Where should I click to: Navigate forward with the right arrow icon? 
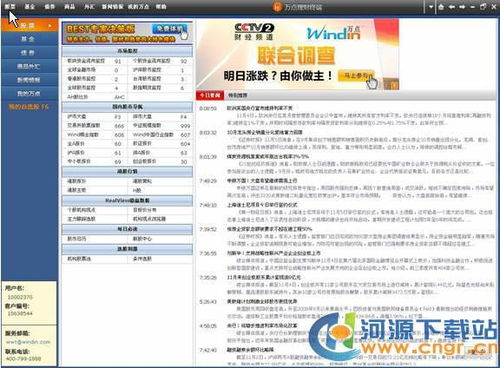462,7
